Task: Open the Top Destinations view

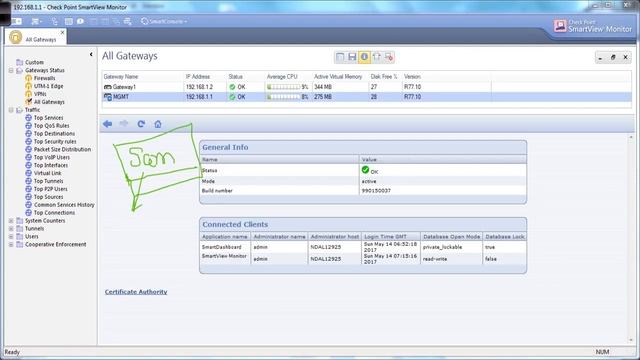Action: 54,133
